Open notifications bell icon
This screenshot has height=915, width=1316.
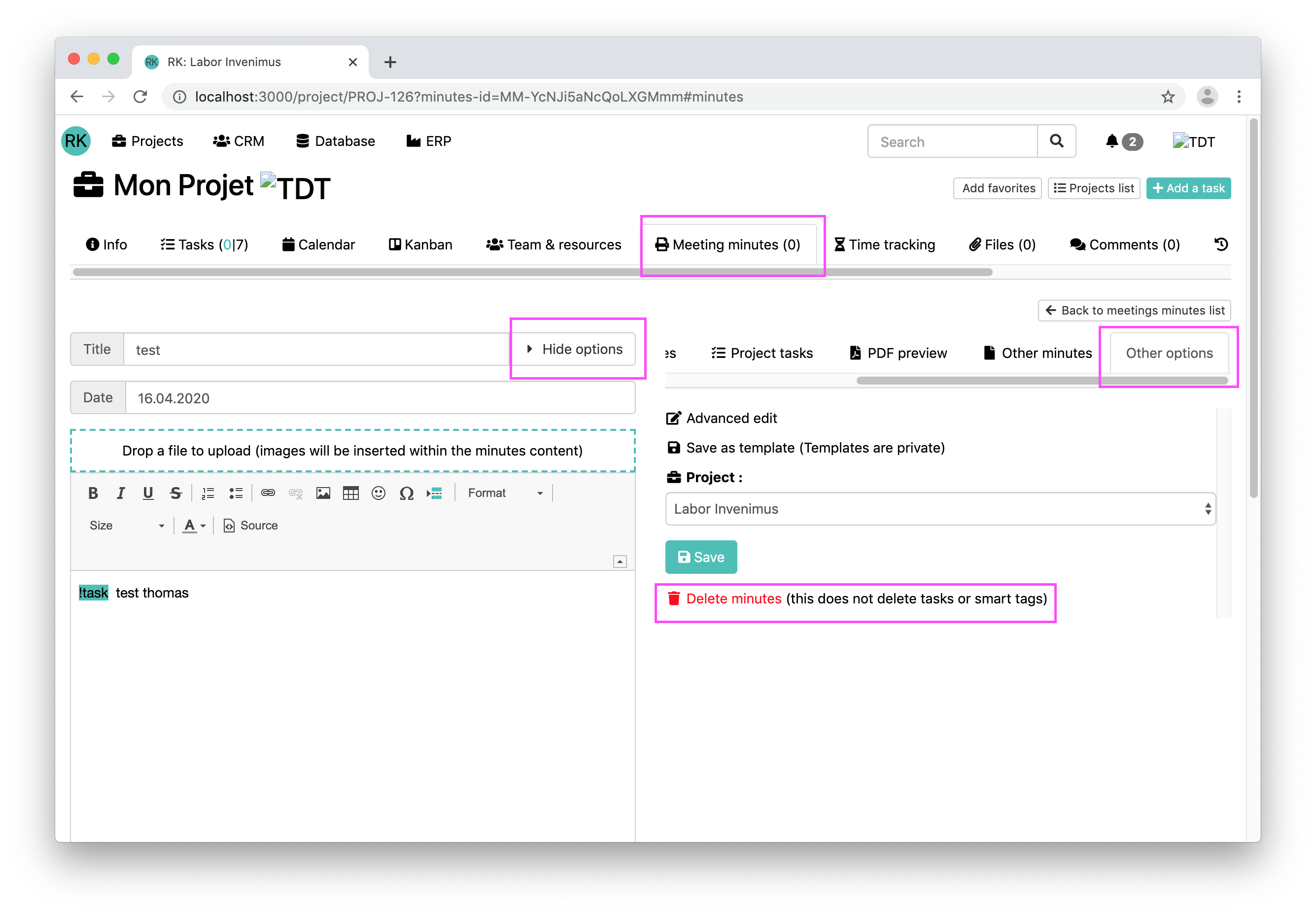(x=1111, y=141)
